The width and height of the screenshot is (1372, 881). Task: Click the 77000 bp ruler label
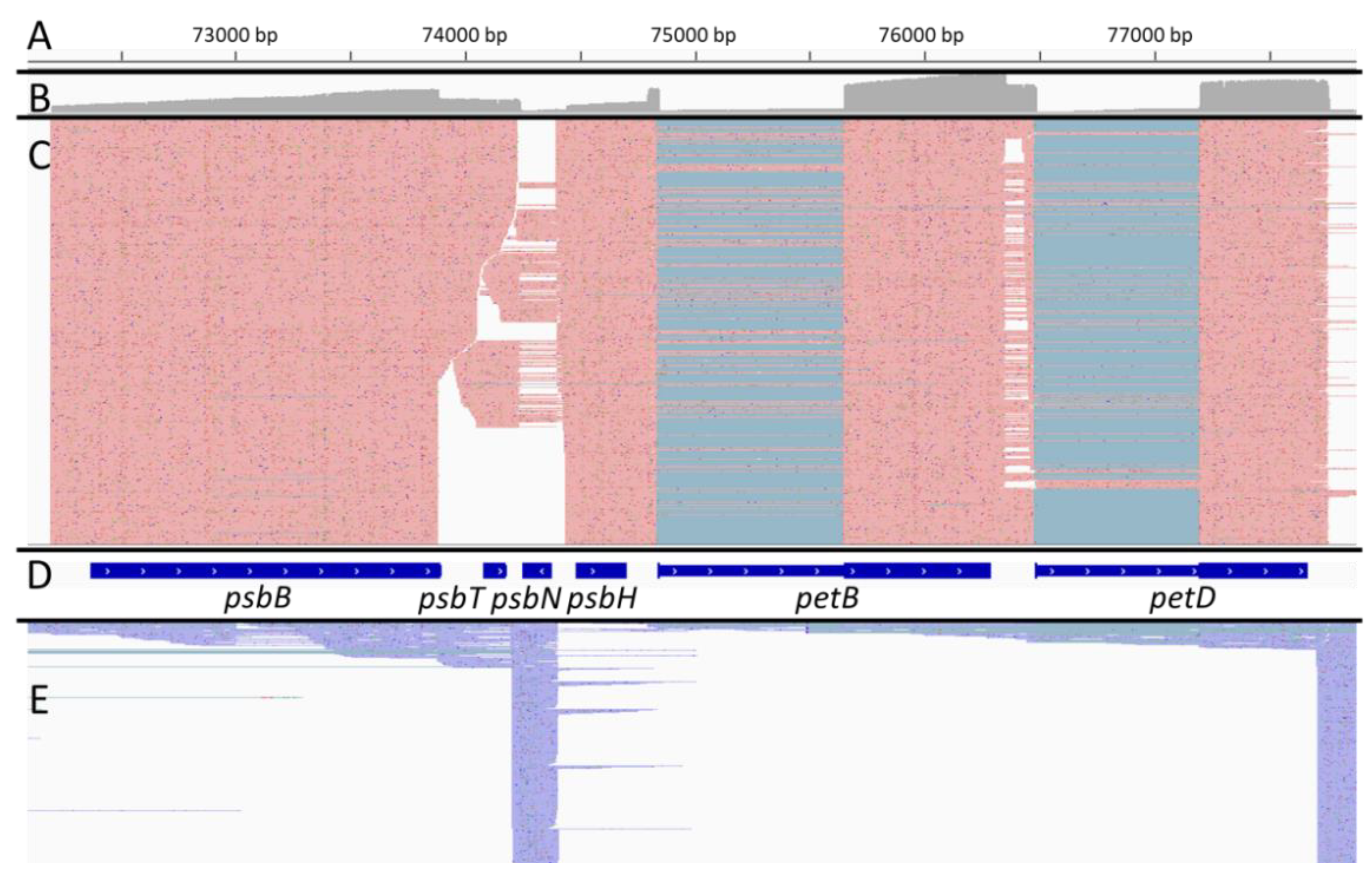click(1150, 36)
